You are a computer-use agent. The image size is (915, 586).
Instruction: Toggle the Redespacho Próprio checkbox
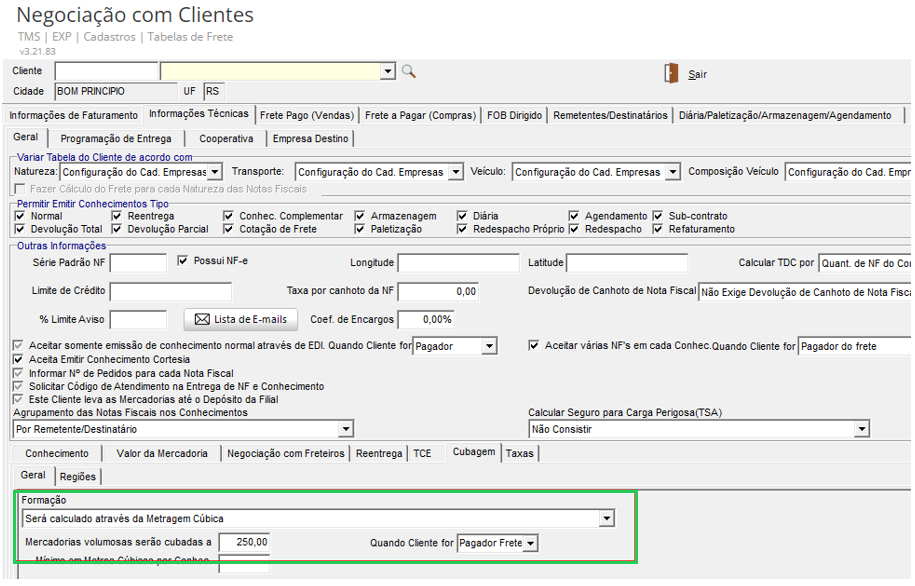click(x=462, y=229)
